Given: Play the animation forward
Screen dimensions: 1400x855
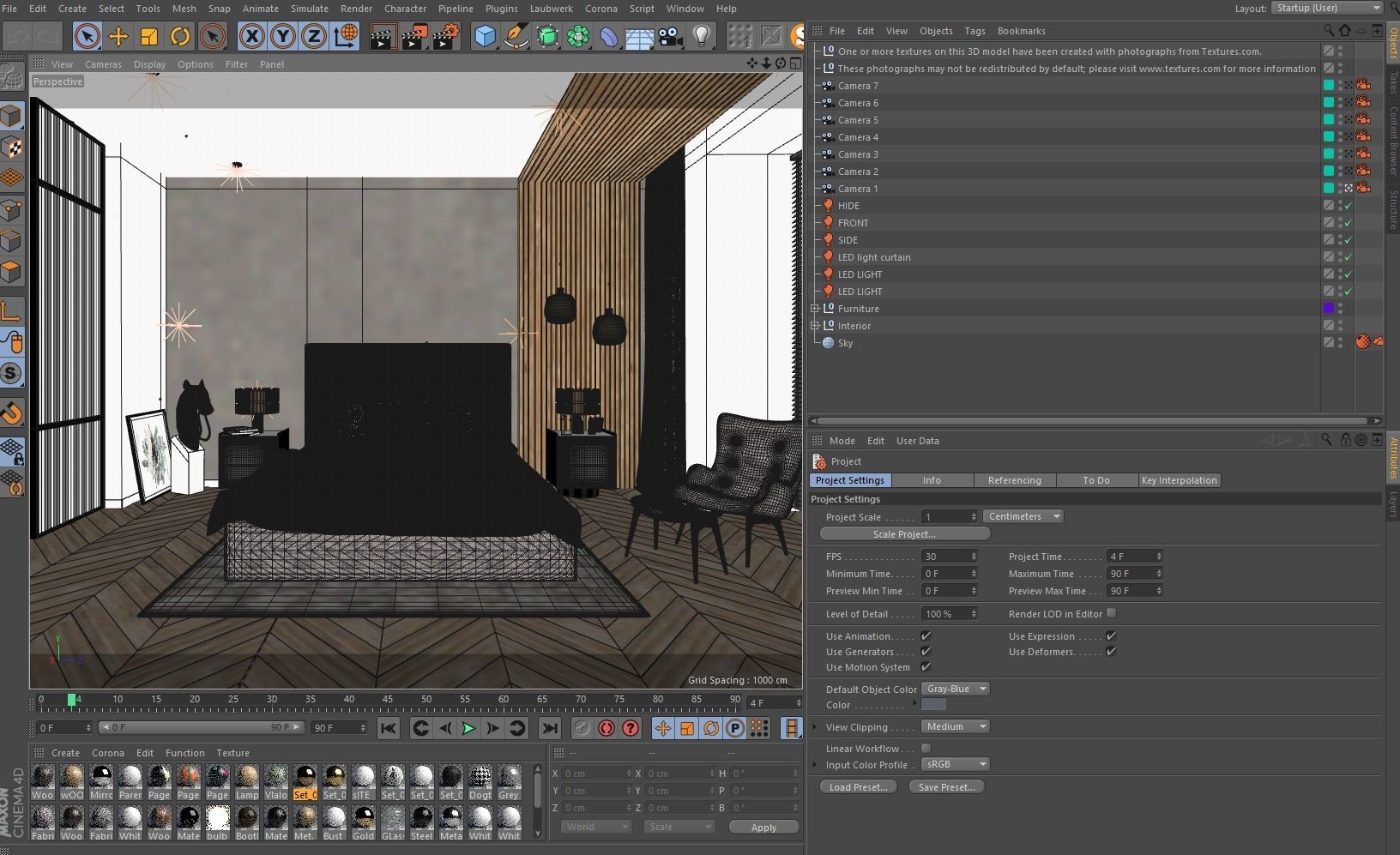Looking at the screenshot, I should (468, 728).
